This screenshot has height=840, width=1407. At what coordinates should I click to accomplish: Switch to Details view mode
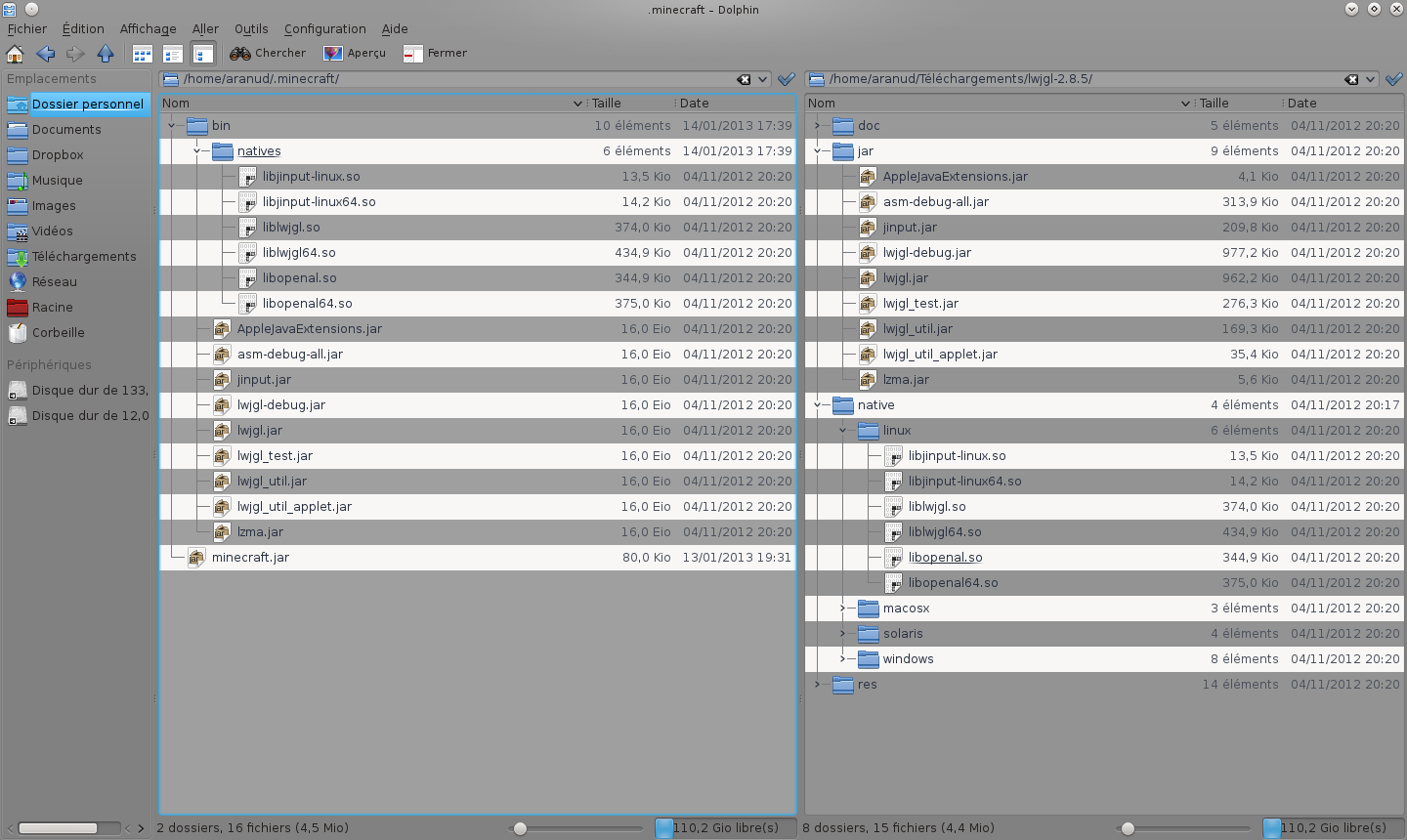coord(203,54)
